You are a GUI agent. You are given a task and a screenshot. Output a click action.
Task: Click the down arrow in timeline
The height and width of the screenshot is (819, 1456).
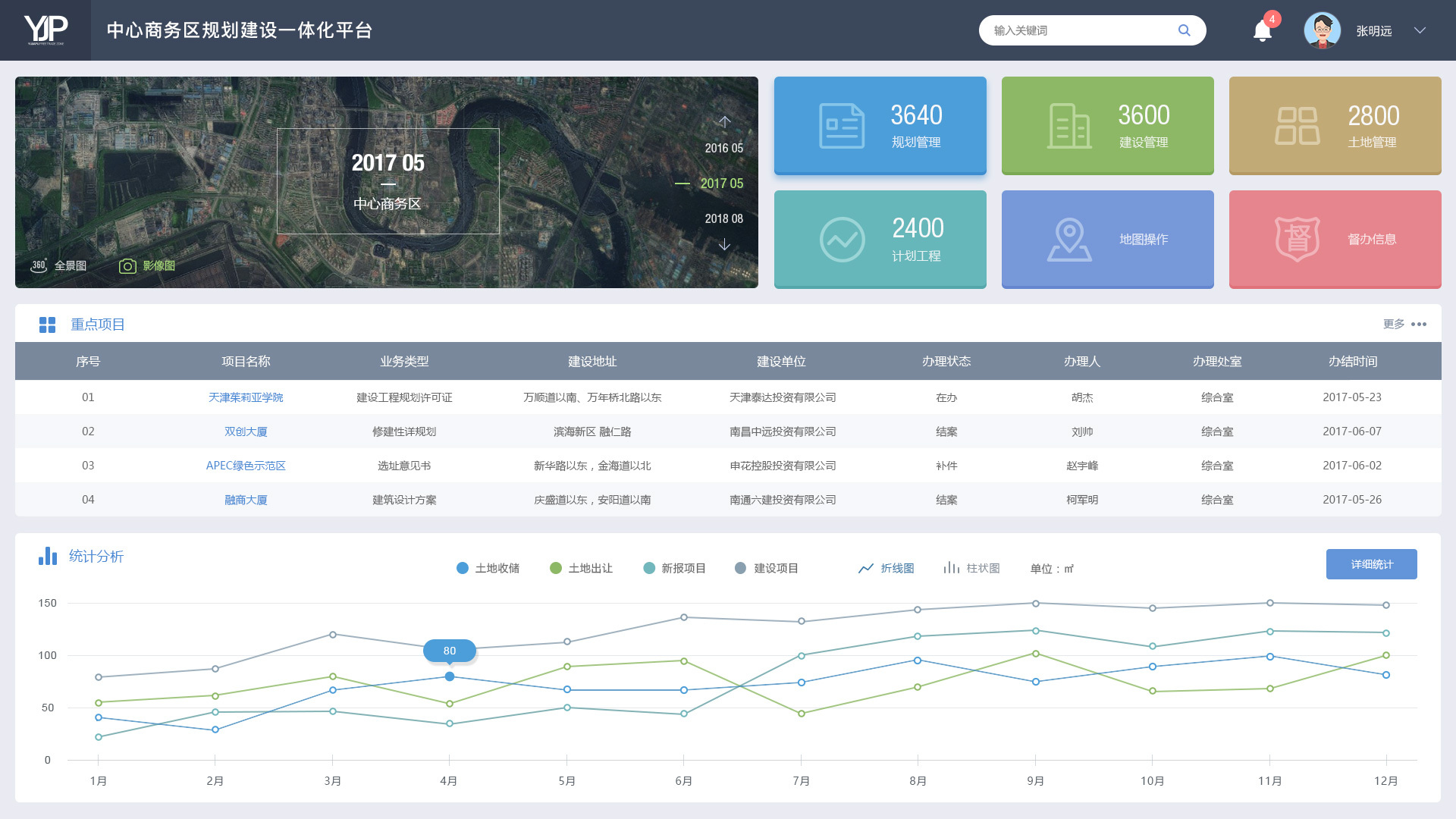(x=724, y=244)
